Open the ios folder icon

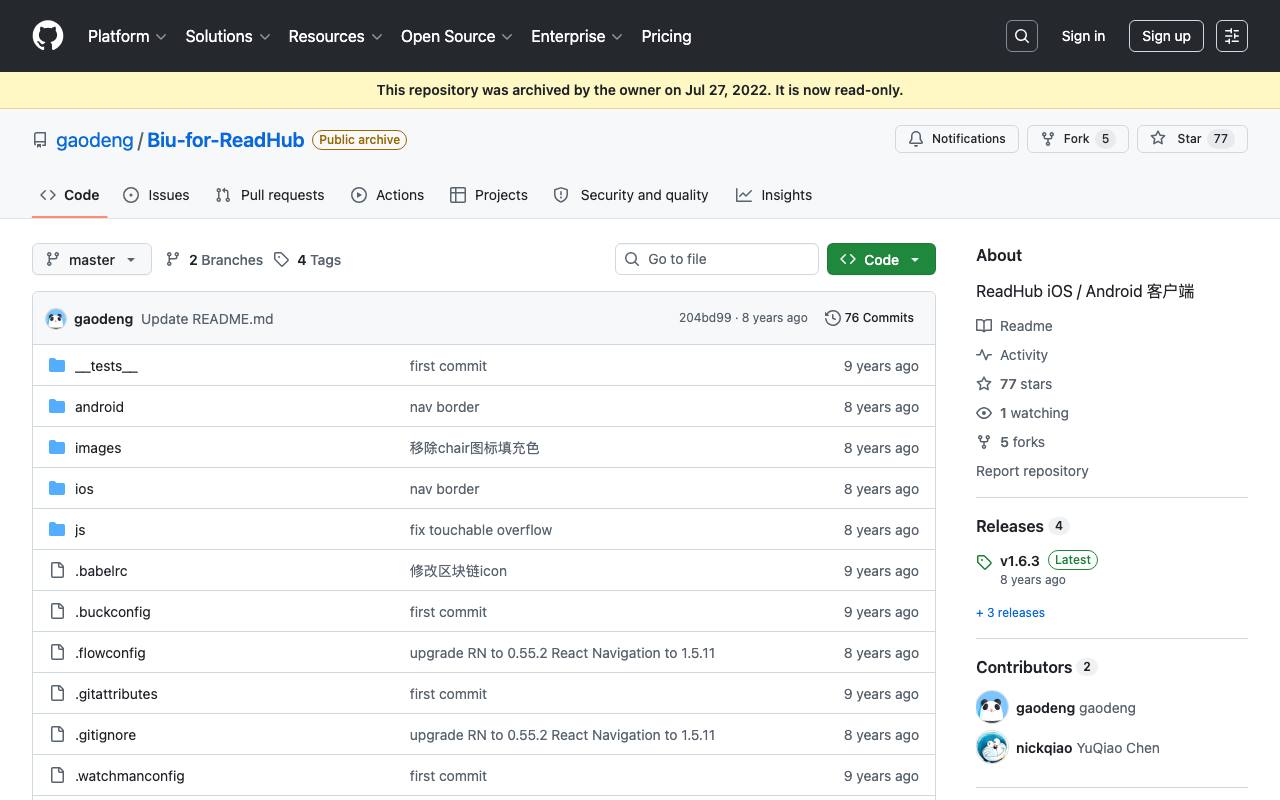57,489
